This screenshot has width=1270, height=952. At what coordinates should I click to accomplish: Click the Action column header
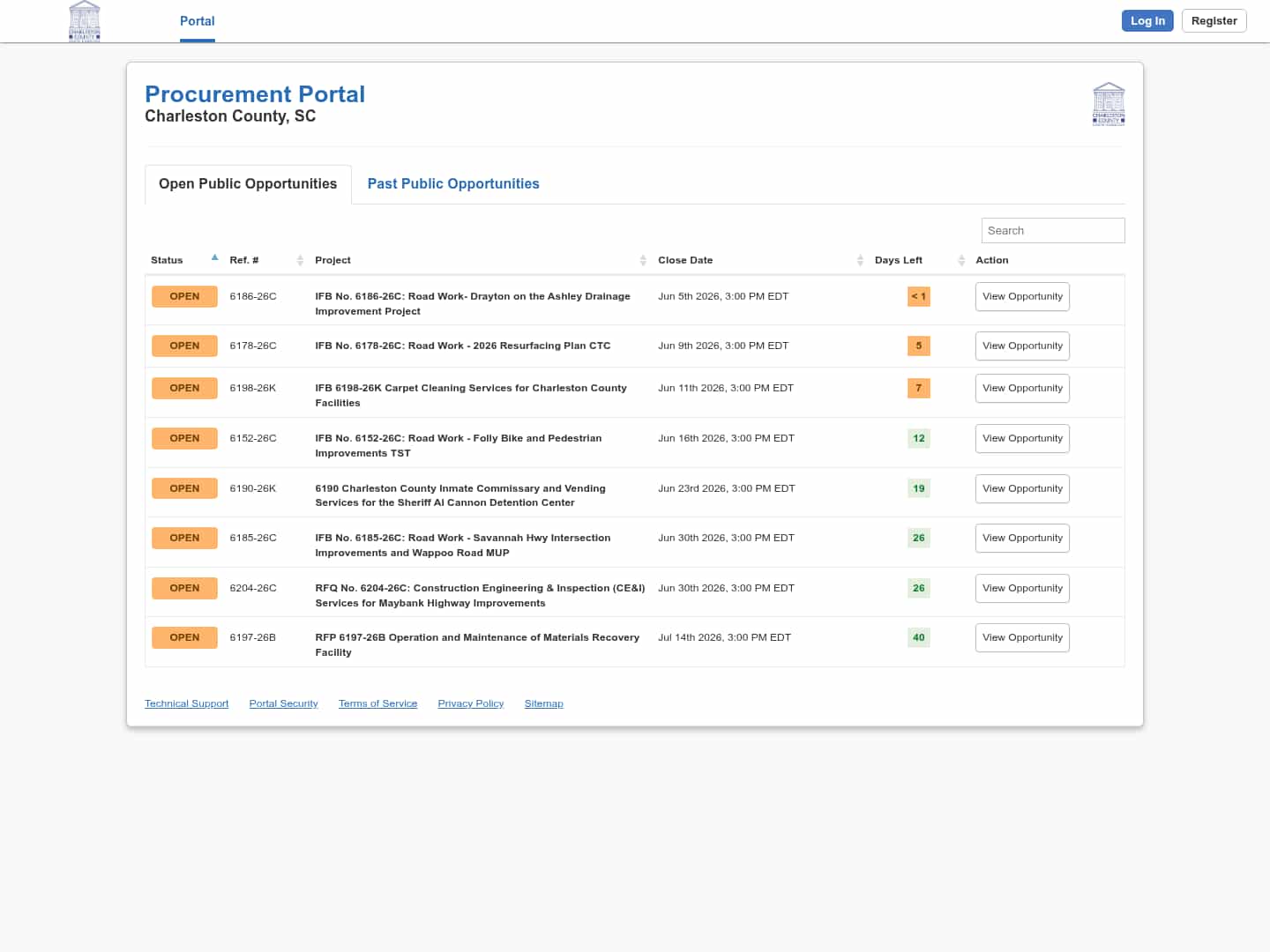[992, 260]
